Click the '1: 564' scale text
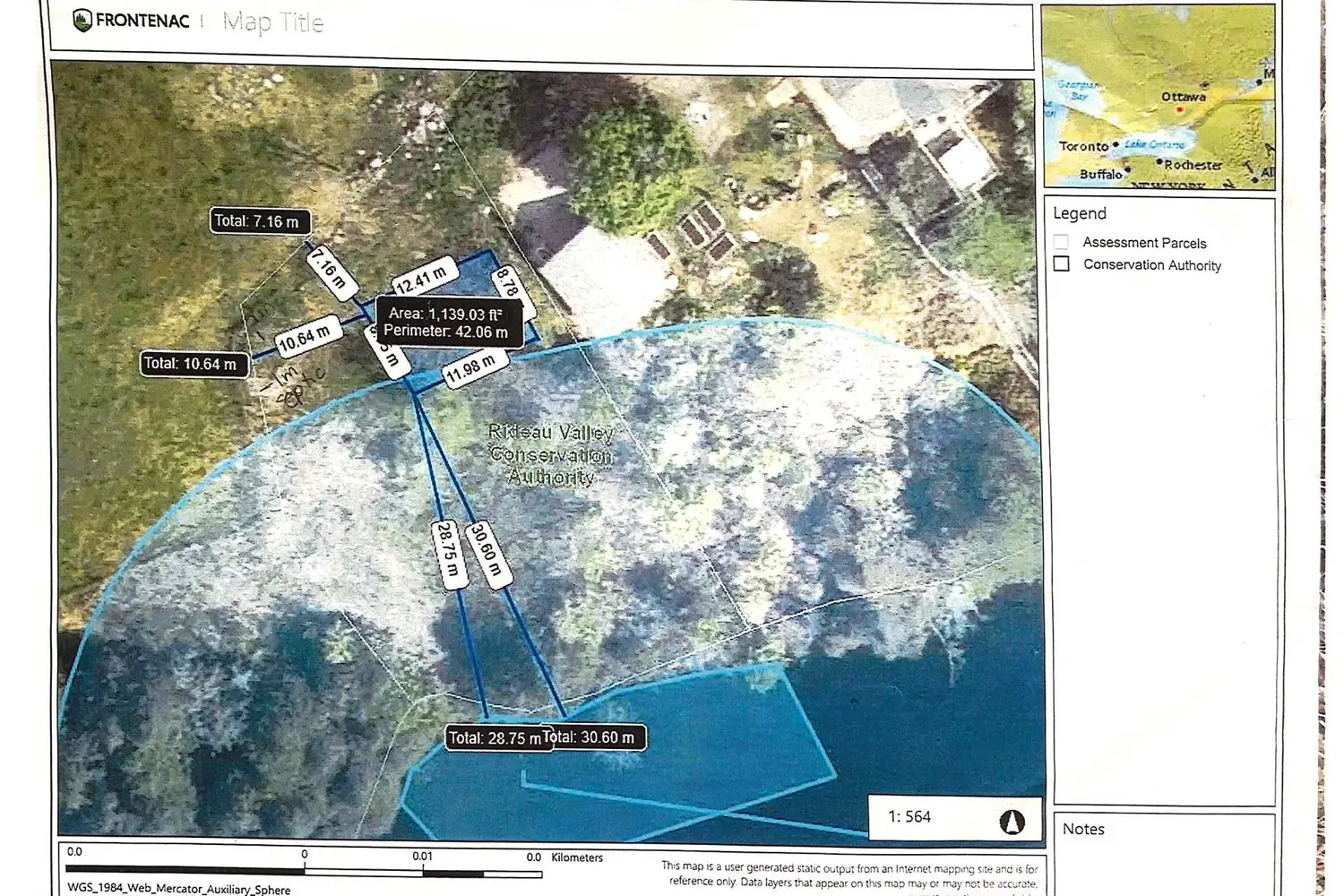The height and width of the screenshot is (896, 1344). click(x=909, y=817)
